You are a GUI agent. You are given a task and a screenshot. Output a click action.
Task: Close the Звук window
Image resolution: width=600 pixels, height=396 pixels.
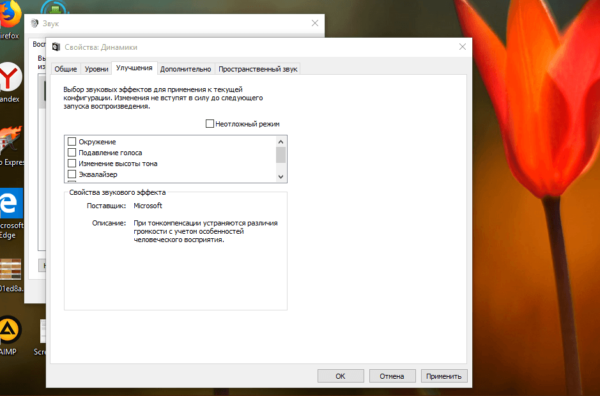click(x=315, y=23)
